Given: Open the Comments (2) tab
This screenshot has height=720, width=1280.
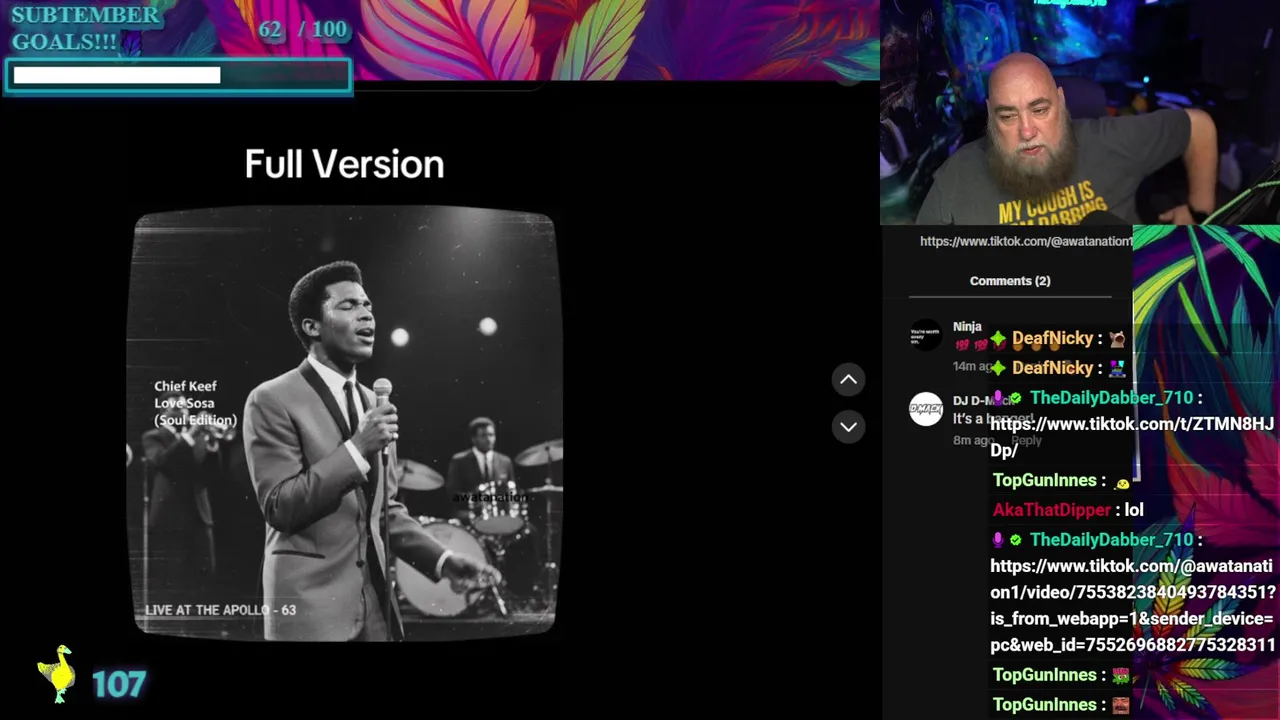Looking at the screenshot, I should [1010, 281].
